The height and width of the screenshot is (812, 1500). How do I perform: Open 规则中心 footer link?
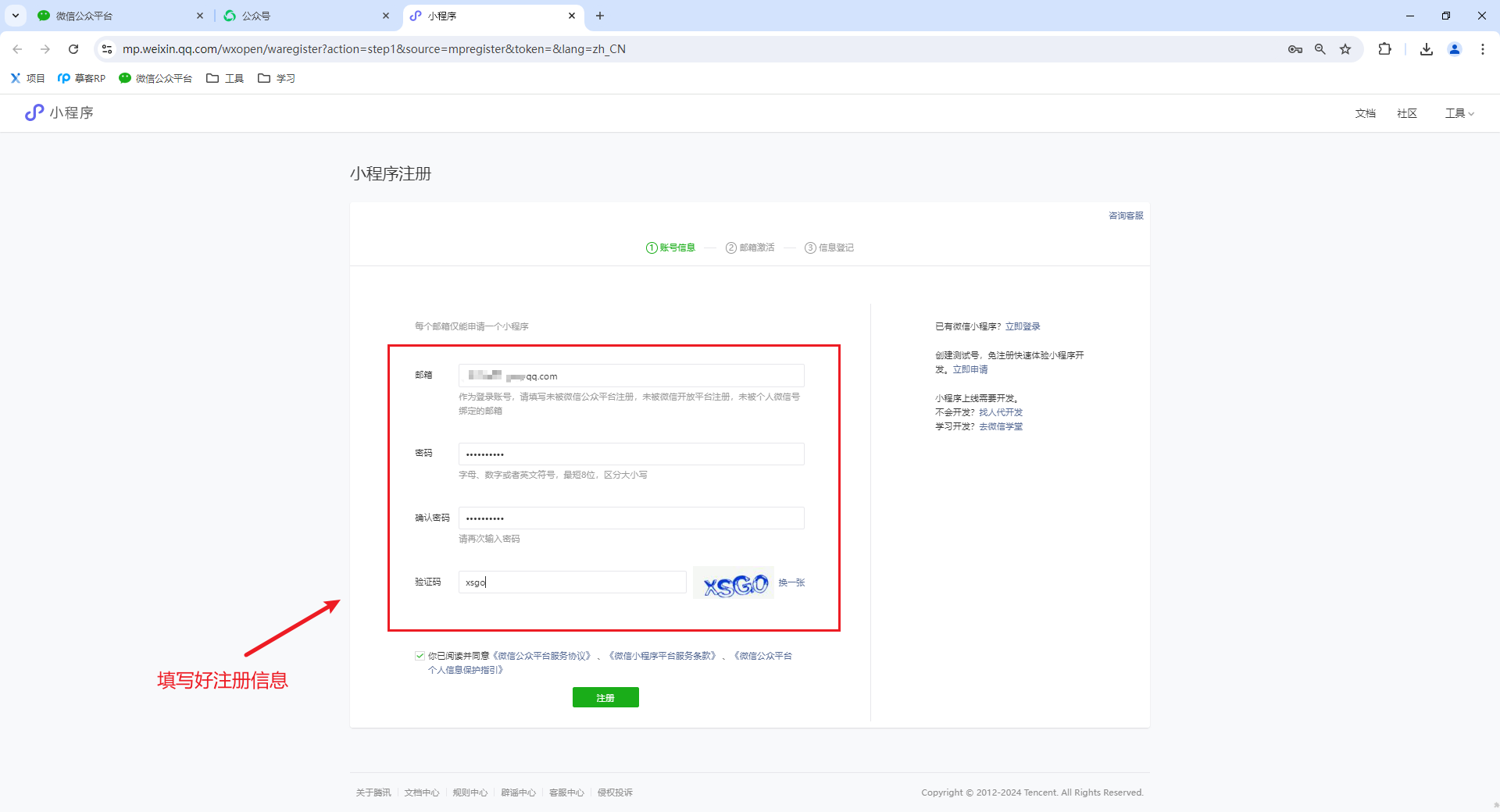tap(470, 792)
